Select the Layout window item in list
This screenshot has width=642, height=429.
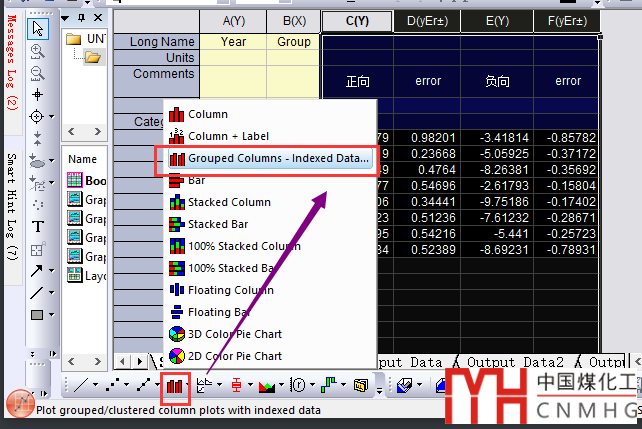[87, 275]
